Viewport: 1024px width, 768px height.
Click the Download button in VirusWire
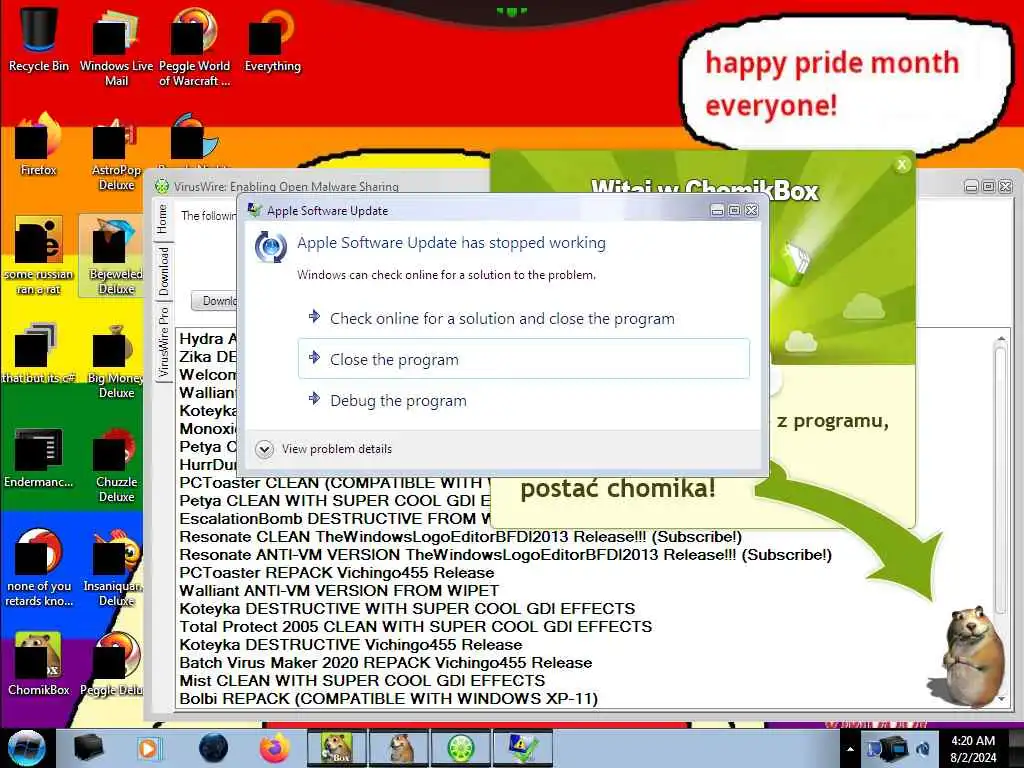215,301
